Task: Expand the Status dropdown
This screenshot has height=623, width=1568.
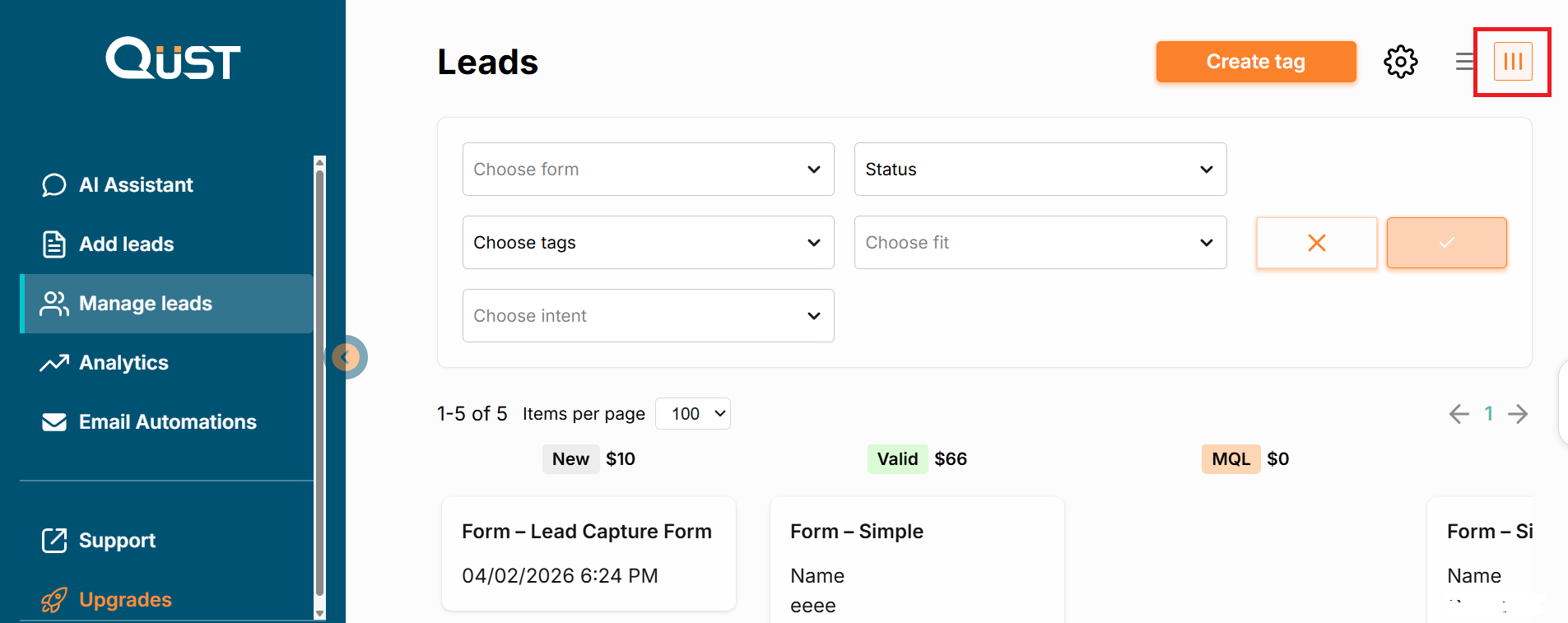Action: click(1040, 170)
